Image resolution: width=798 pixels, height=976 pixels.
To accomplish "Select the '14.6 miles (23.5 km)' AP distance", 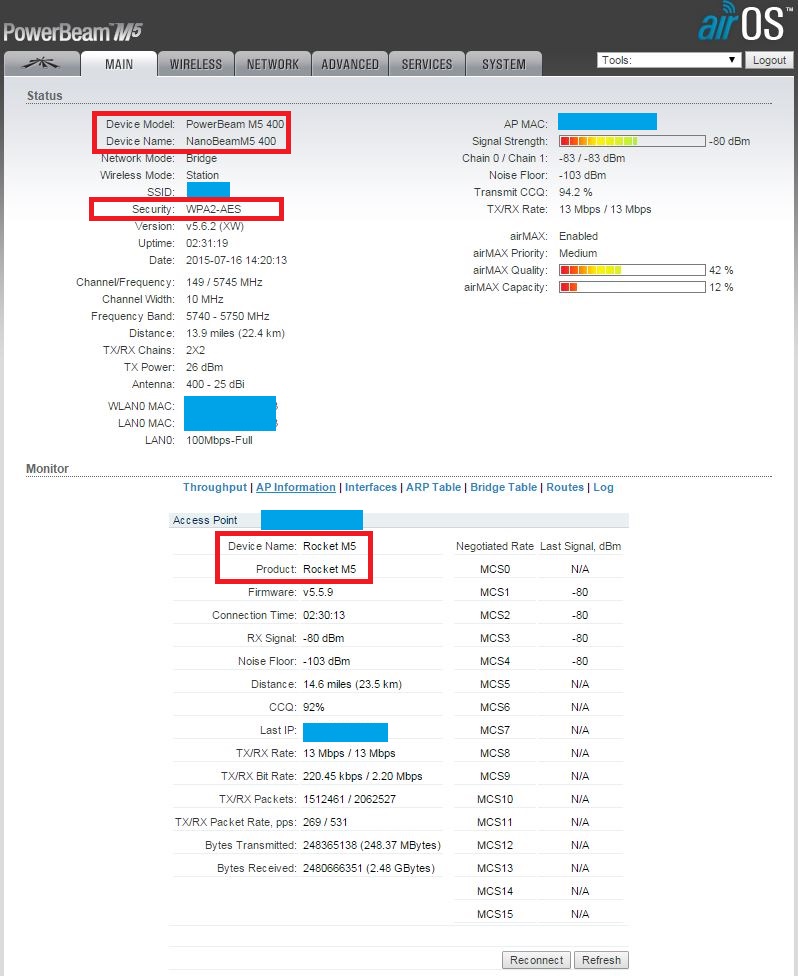I will (x=352, y=684).
